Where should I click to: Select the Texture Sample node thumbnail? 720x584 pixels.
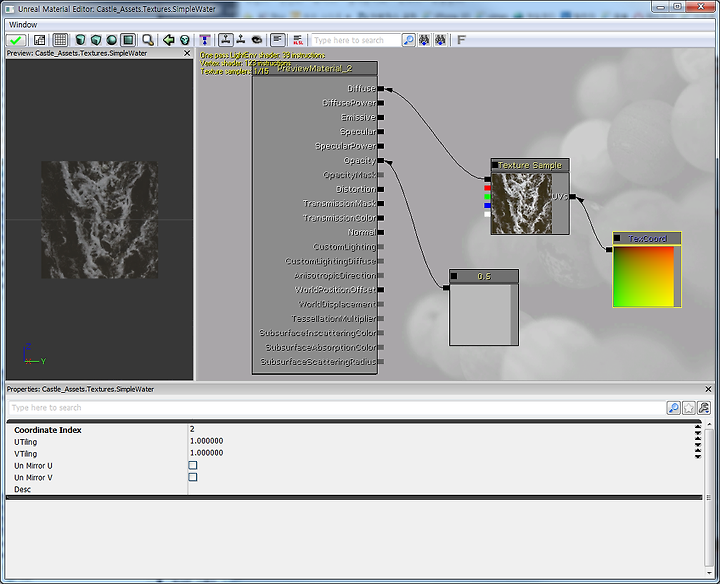522,203
